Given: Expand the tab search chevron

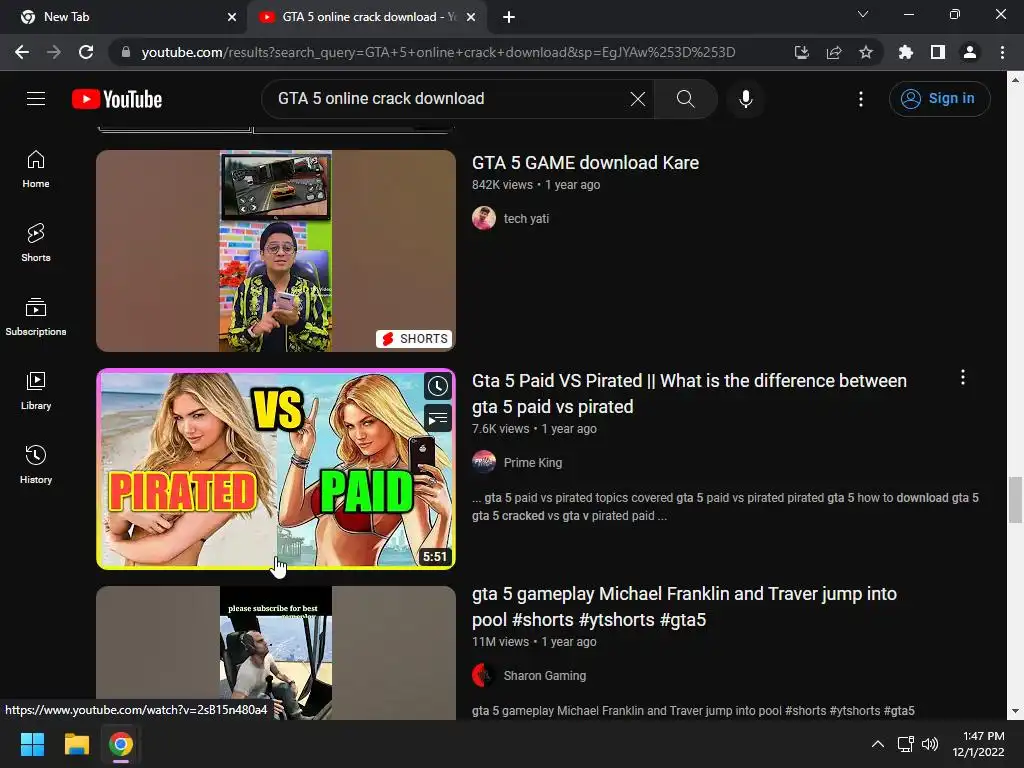Looking at the screenshot, I should [x=863, y=14].
